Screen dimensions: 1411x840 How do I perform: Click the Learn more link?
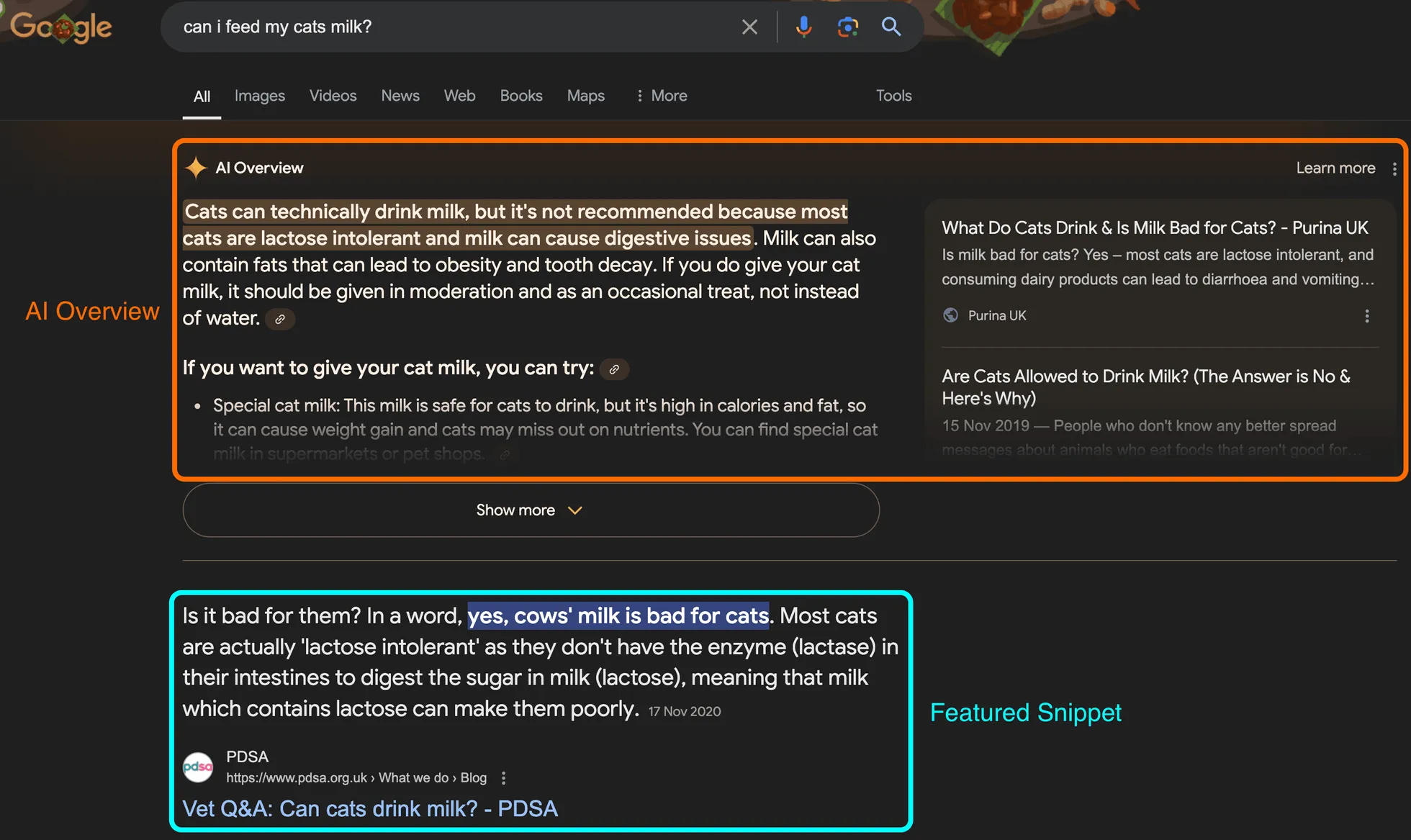click(x=1335, y=168)
